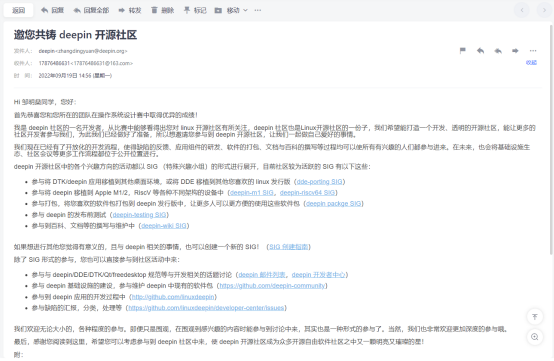Open the developer-center/issues GitHub link
The width and height of the screenshot is (554, 361).
[206, 308]
